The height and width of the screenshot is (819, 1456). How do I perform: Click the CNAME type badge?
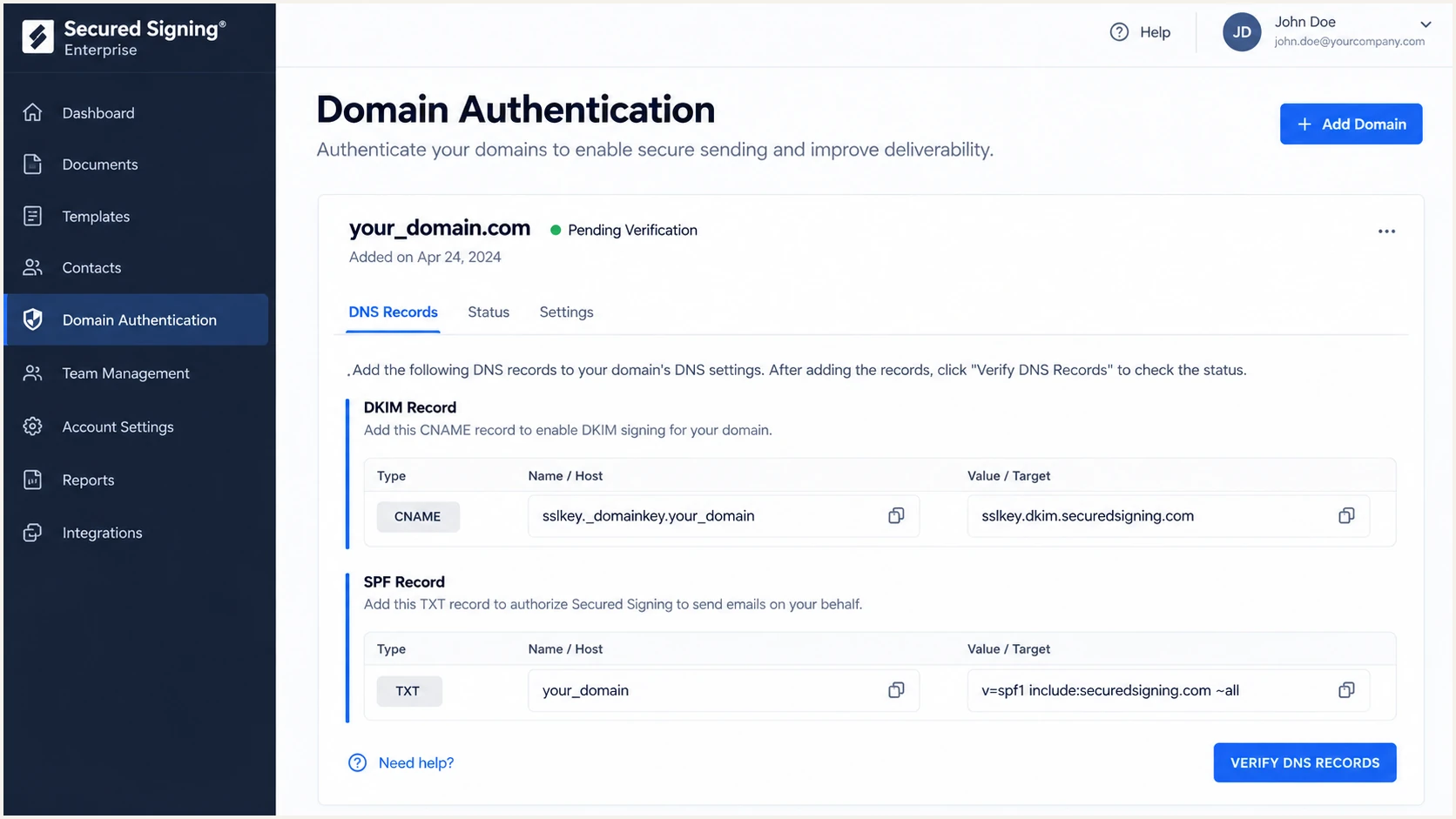(x=418, y=517)
